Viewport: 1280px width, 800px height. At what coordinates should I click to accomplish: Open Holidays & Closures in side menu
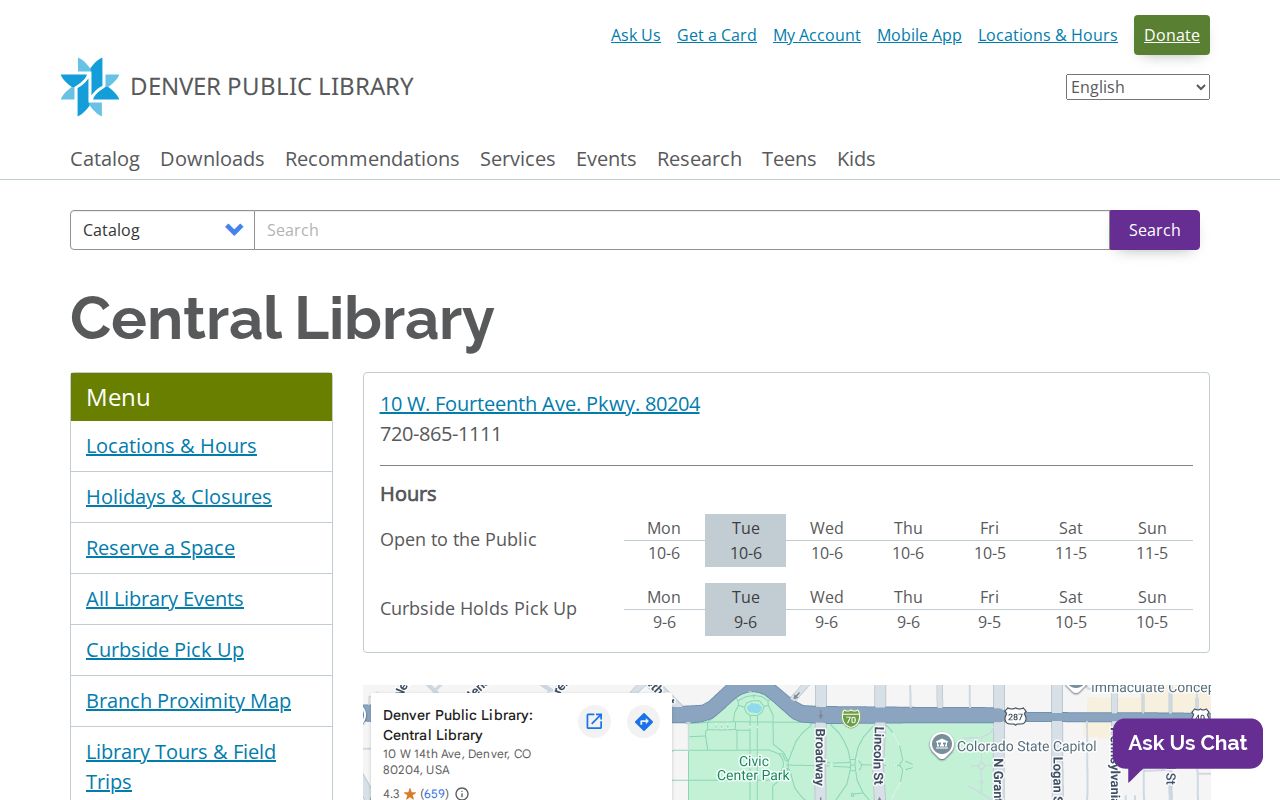click(179, 497)
